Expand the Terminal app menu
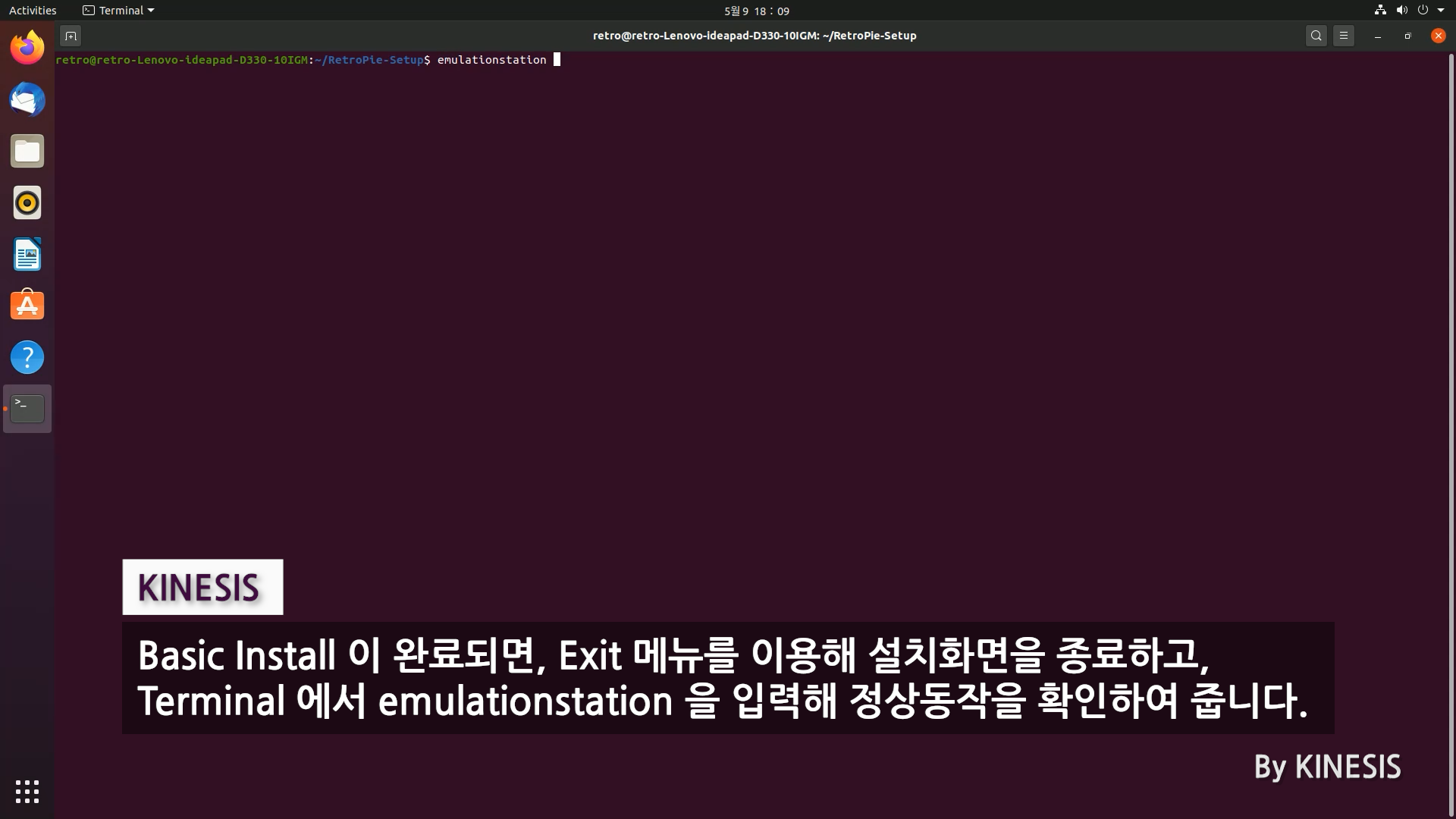The image size is (1456, 819). 118,11
